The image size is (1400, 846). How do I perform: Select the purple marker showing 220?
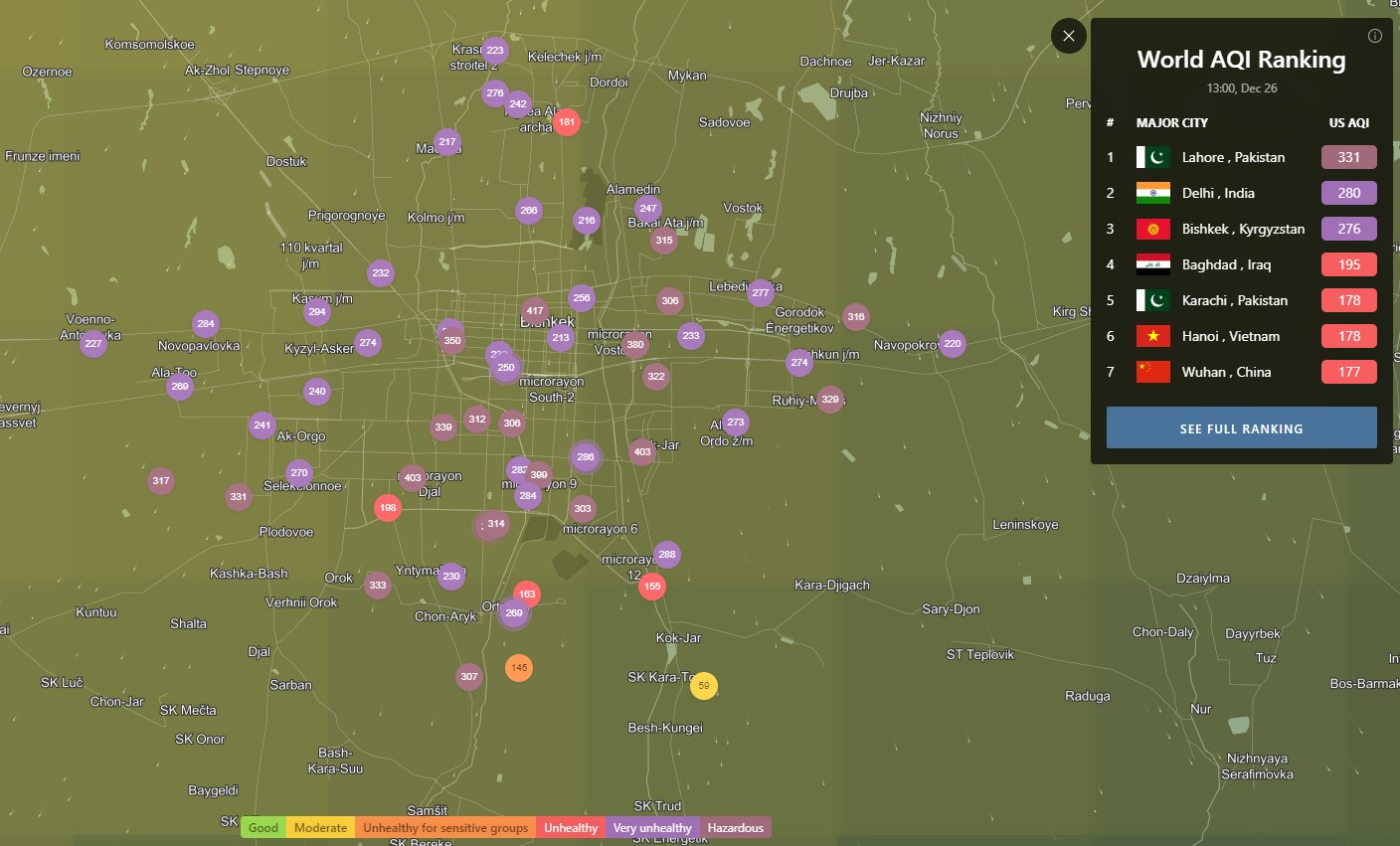[x=953, y=344]
